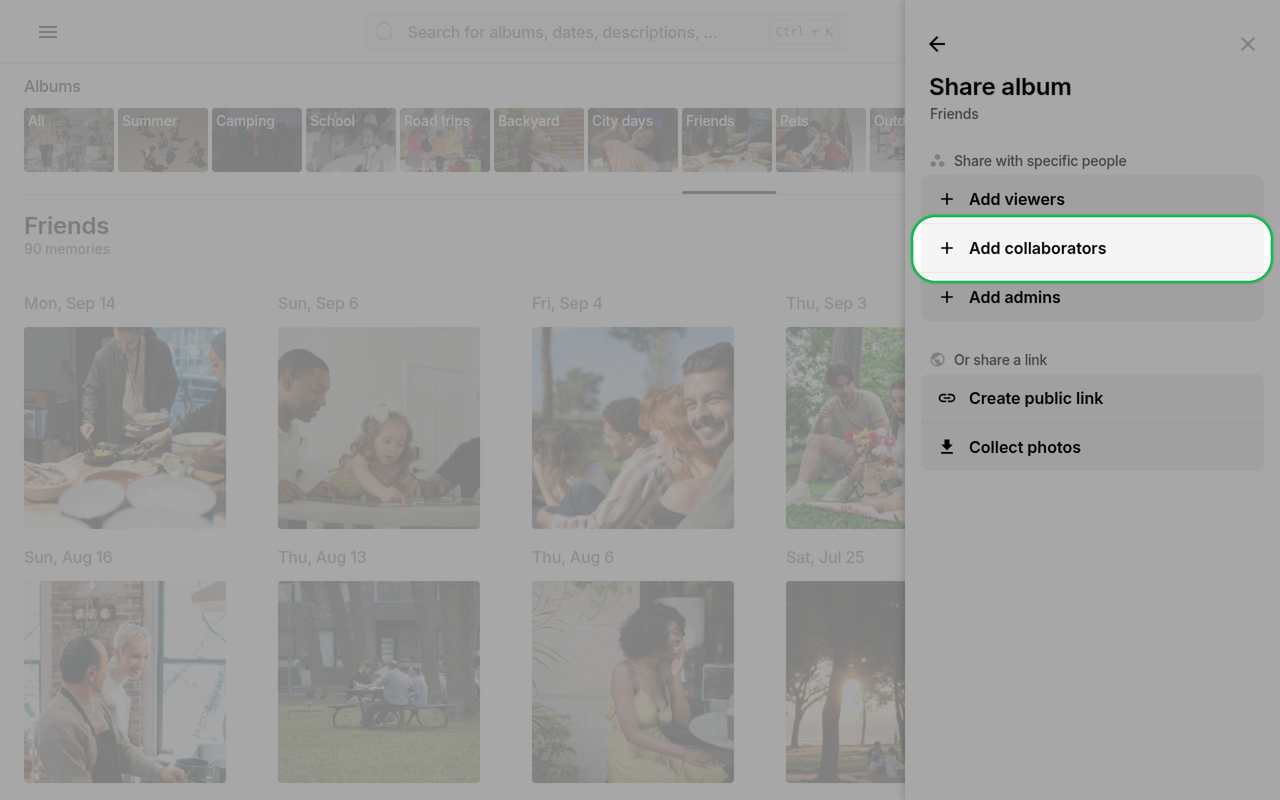The image size is (1280, 800).
Task: Go back using the arrow in Share album
Action: pyautogui.click(x=937, y=44)
